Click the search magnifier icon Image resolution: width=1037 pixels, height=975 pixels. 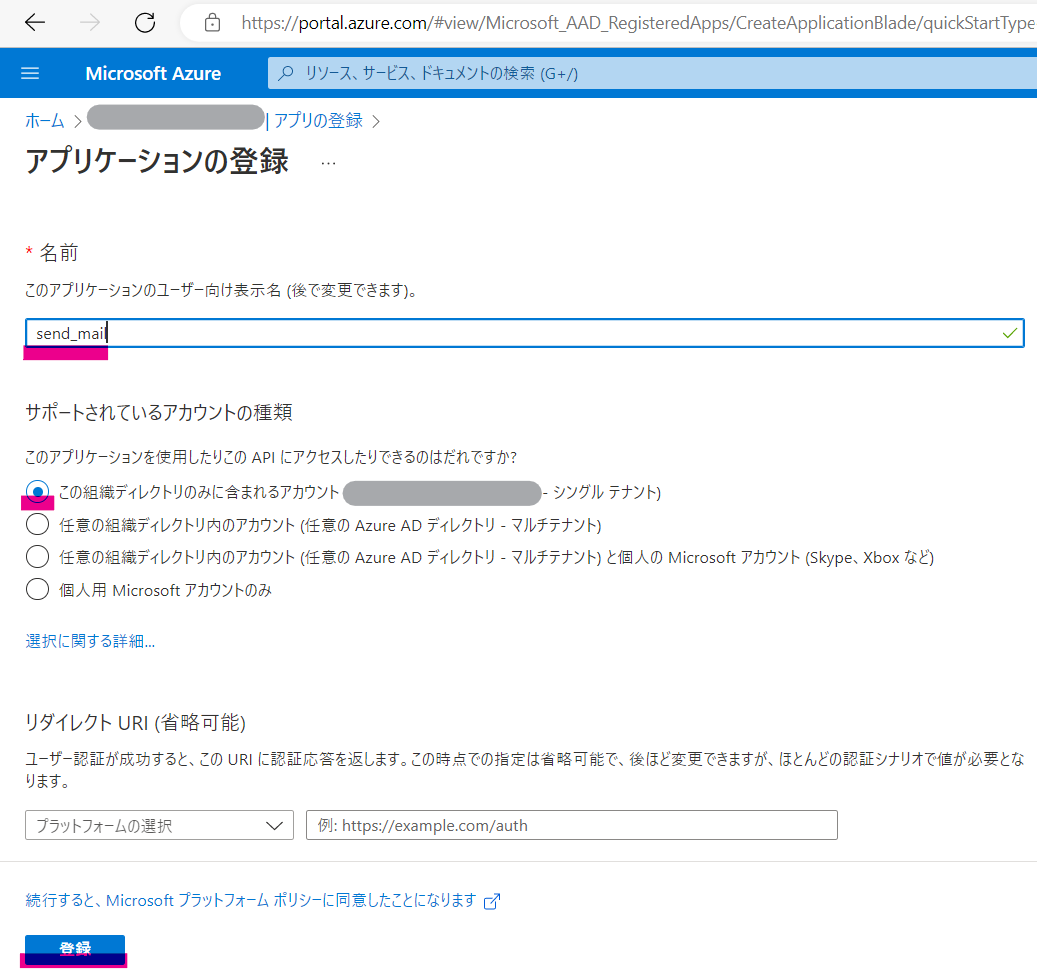pos(286,73)
